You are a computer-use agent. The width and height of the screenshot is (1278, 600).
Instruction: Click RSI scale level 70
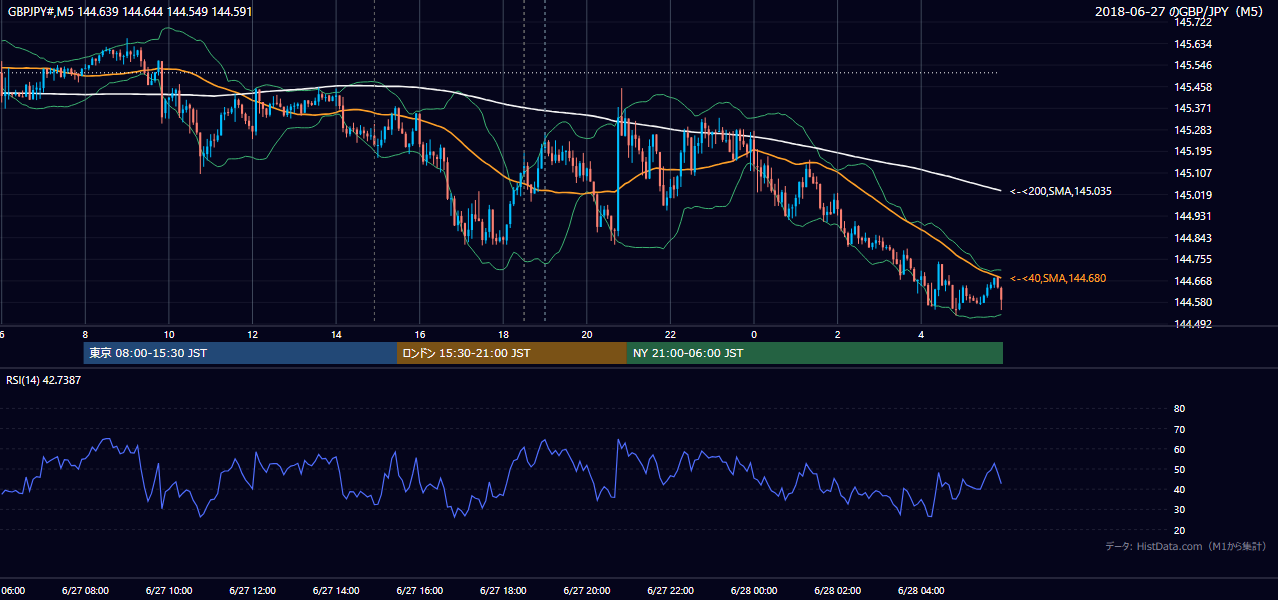(1179, 430)
